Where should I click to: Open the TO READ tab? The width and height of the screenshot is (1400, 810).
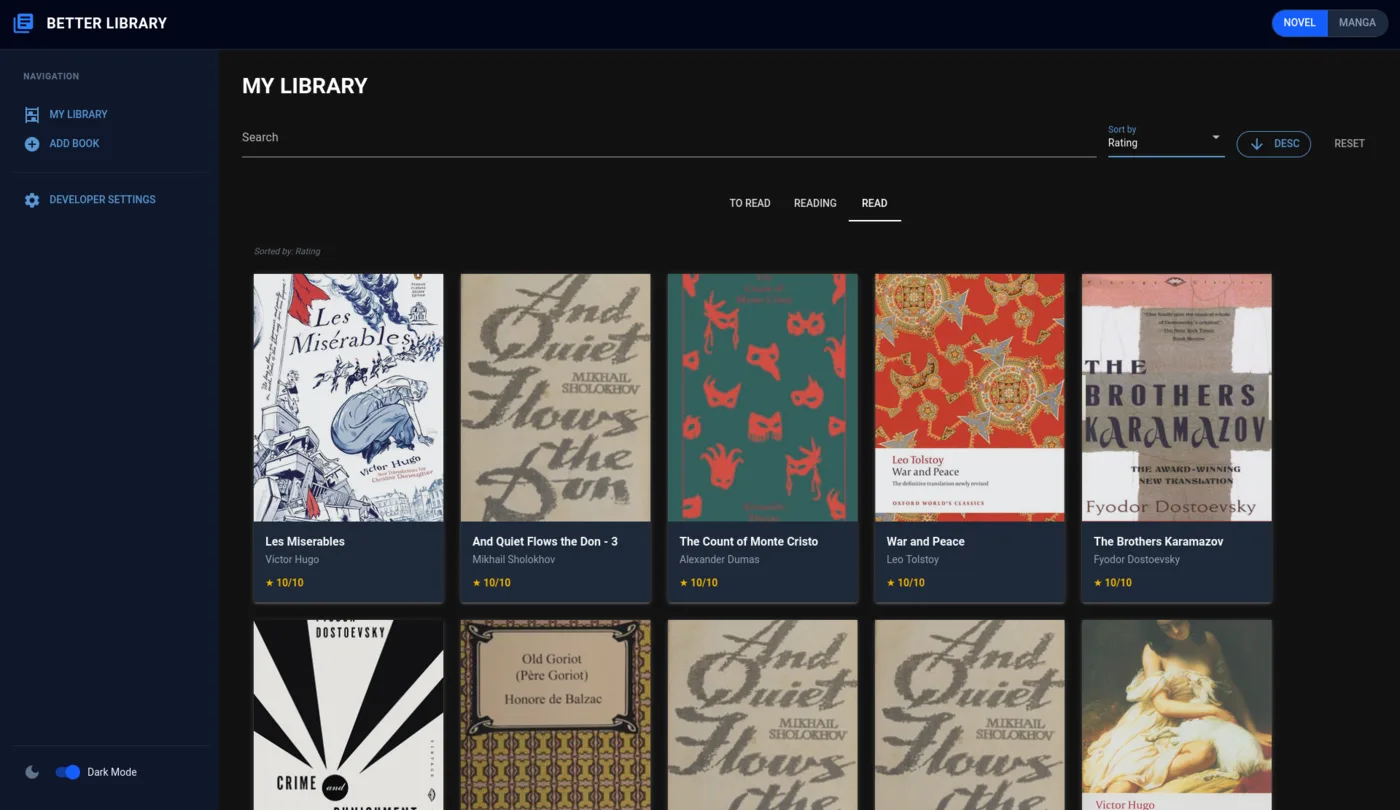click(750, 203)
